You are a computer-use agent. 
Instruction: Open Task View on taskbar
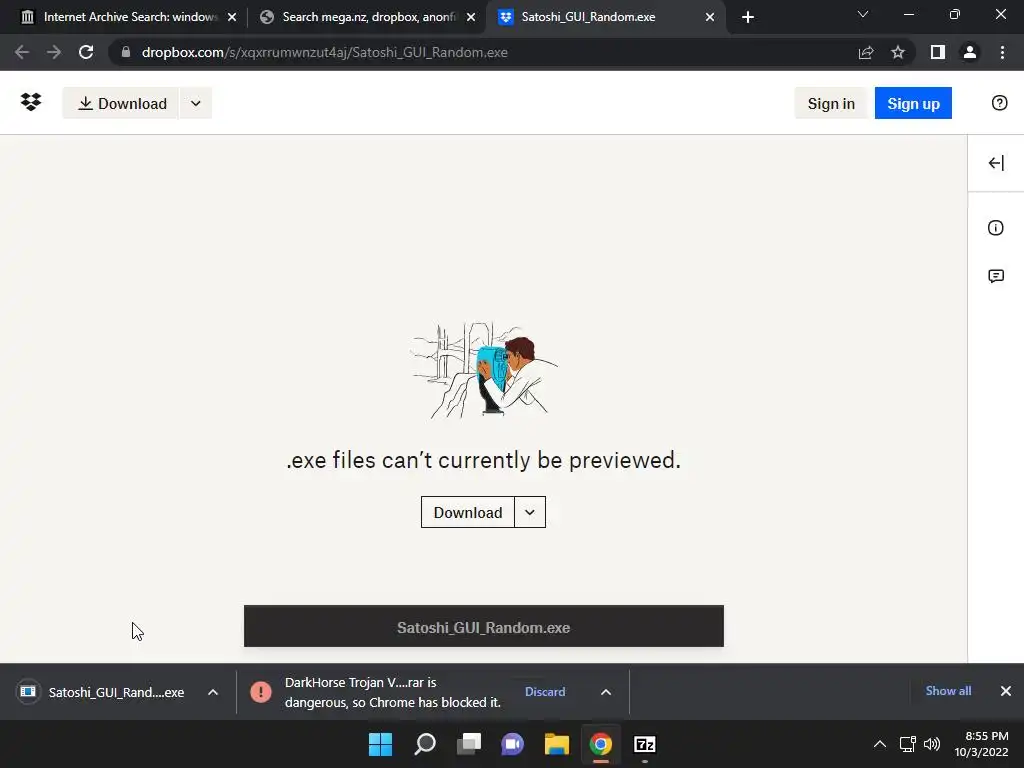[468, 744]
